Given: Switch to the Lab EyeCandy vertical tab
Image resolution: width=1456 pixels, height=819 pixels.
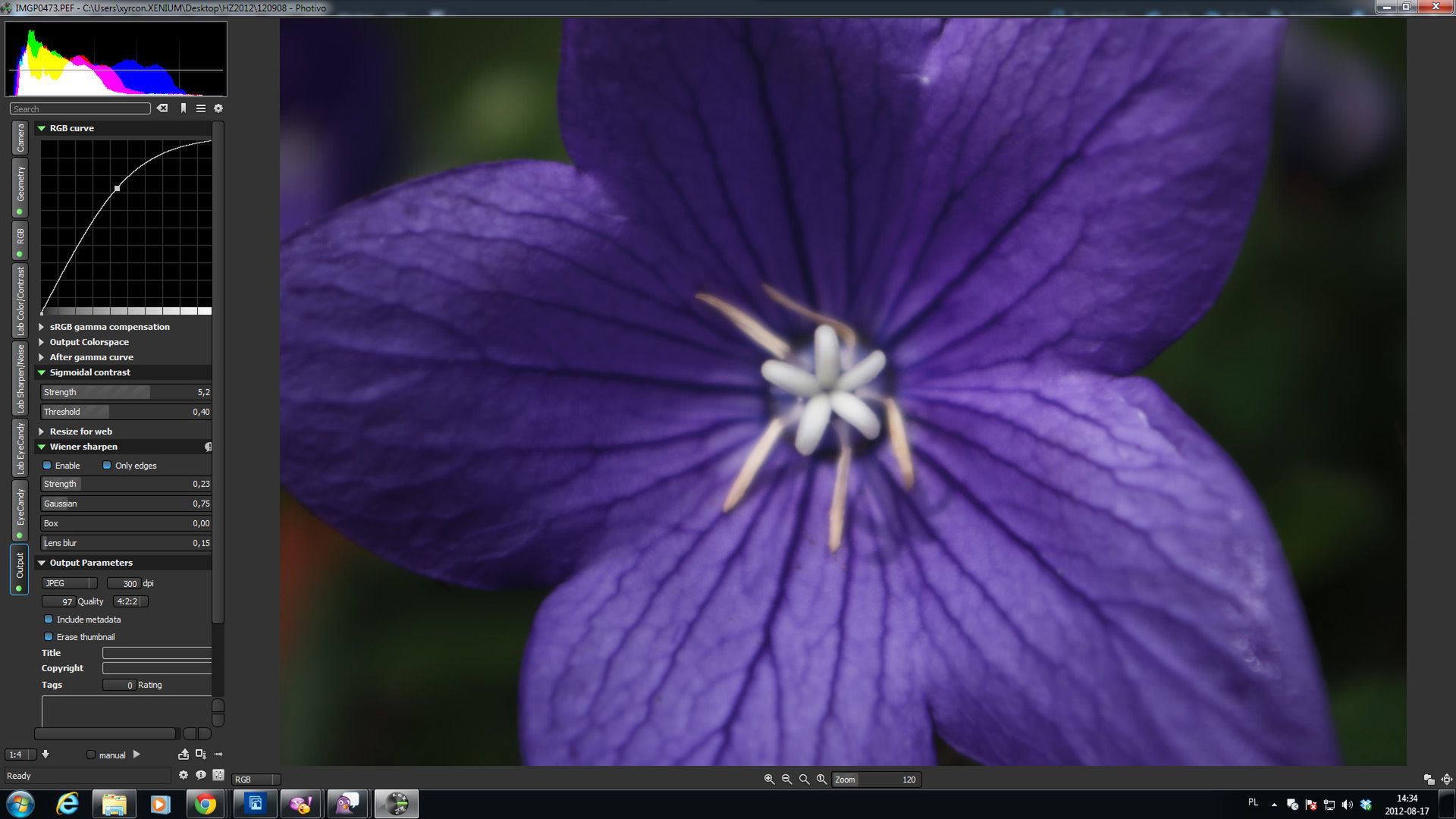Looking at the screenshot, I should [20, 449].
